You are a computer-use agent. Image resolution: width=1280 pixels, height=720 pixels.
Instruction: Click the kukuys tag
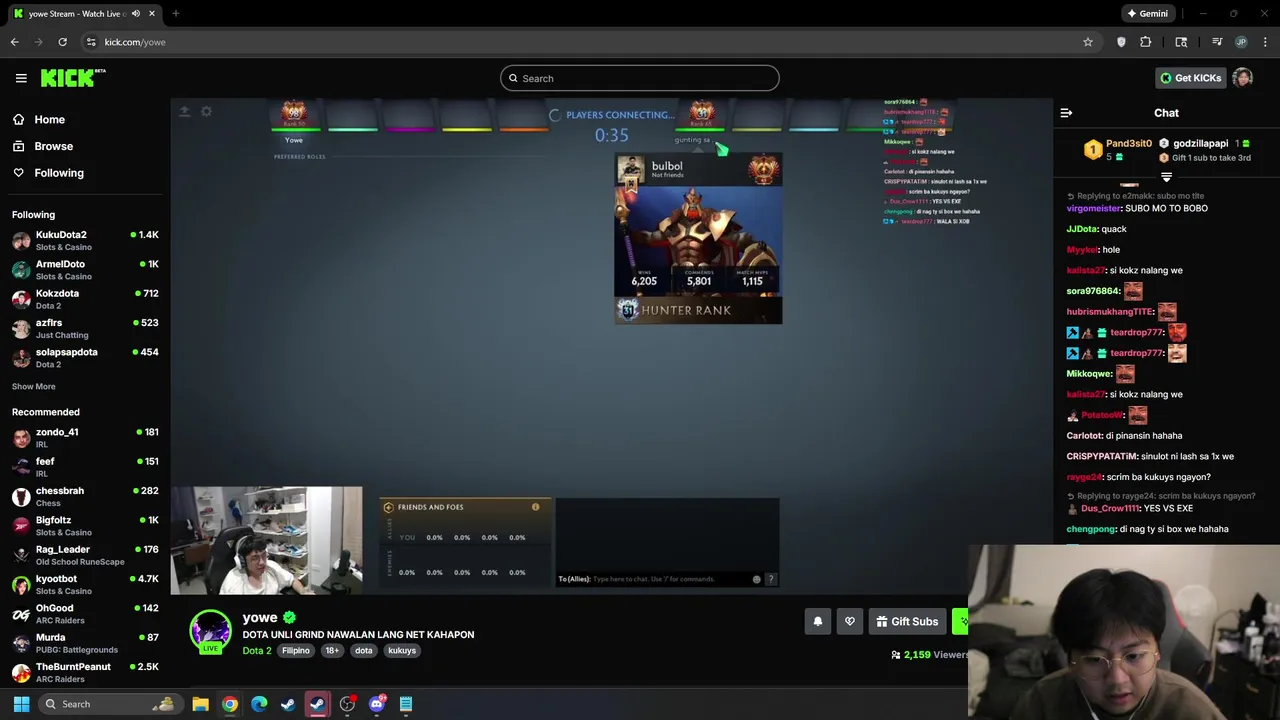click(x=402, y=650)
